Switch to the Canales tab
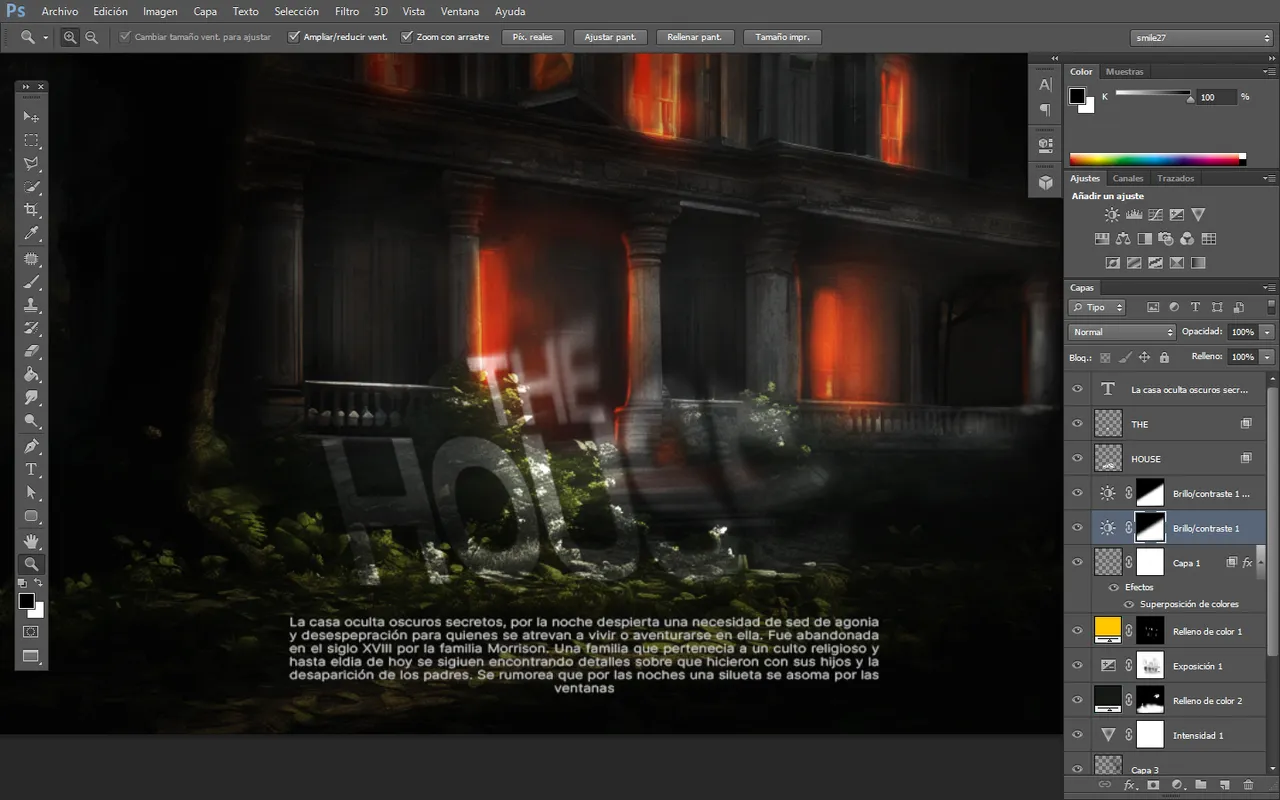The height and width of the screenshot is (800, 1280). pyautogui.click(x=1128, y=179)
